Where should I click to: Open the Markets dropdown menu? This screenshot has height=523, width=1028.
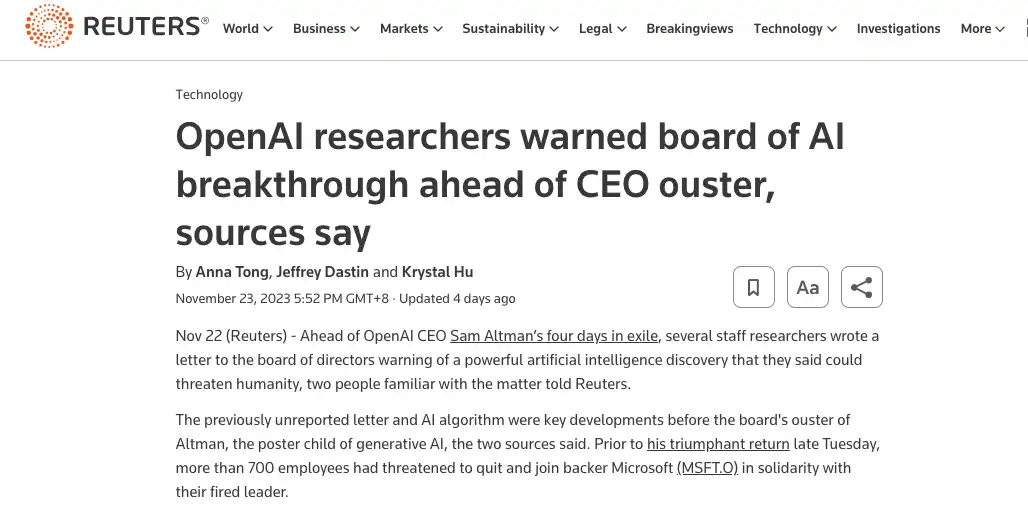click(x=411, y=29)
